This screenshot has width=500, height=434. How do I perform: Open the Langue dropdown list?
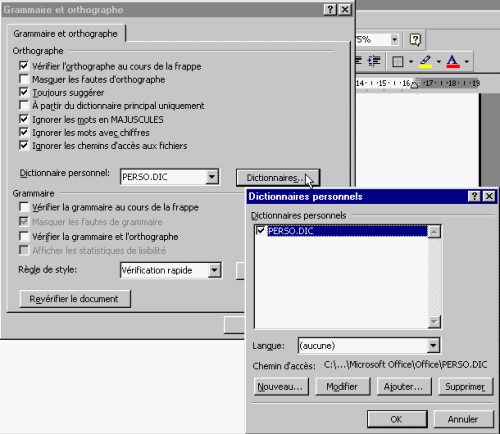433,345
